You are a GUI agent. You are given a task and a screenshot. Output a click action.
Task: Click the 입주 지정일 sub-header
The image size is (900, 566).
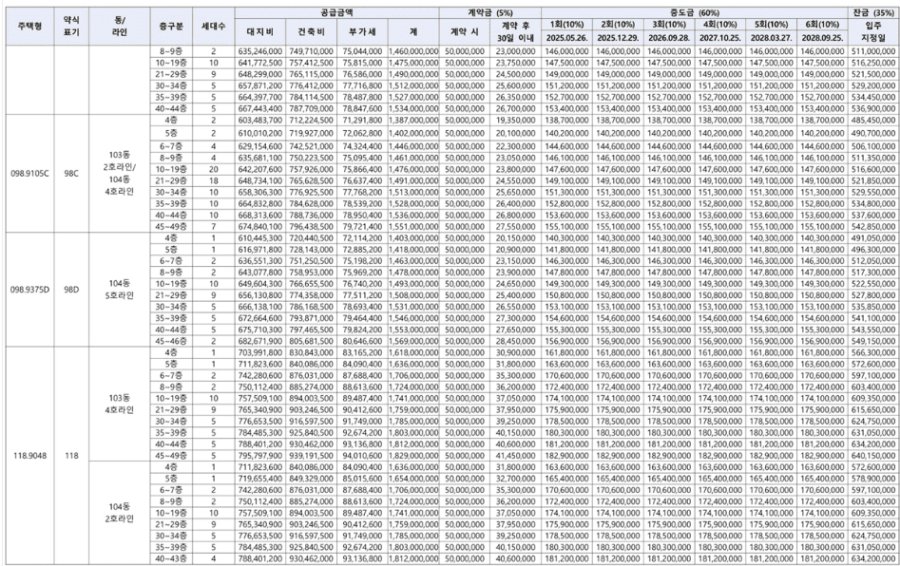pos(875,32)
